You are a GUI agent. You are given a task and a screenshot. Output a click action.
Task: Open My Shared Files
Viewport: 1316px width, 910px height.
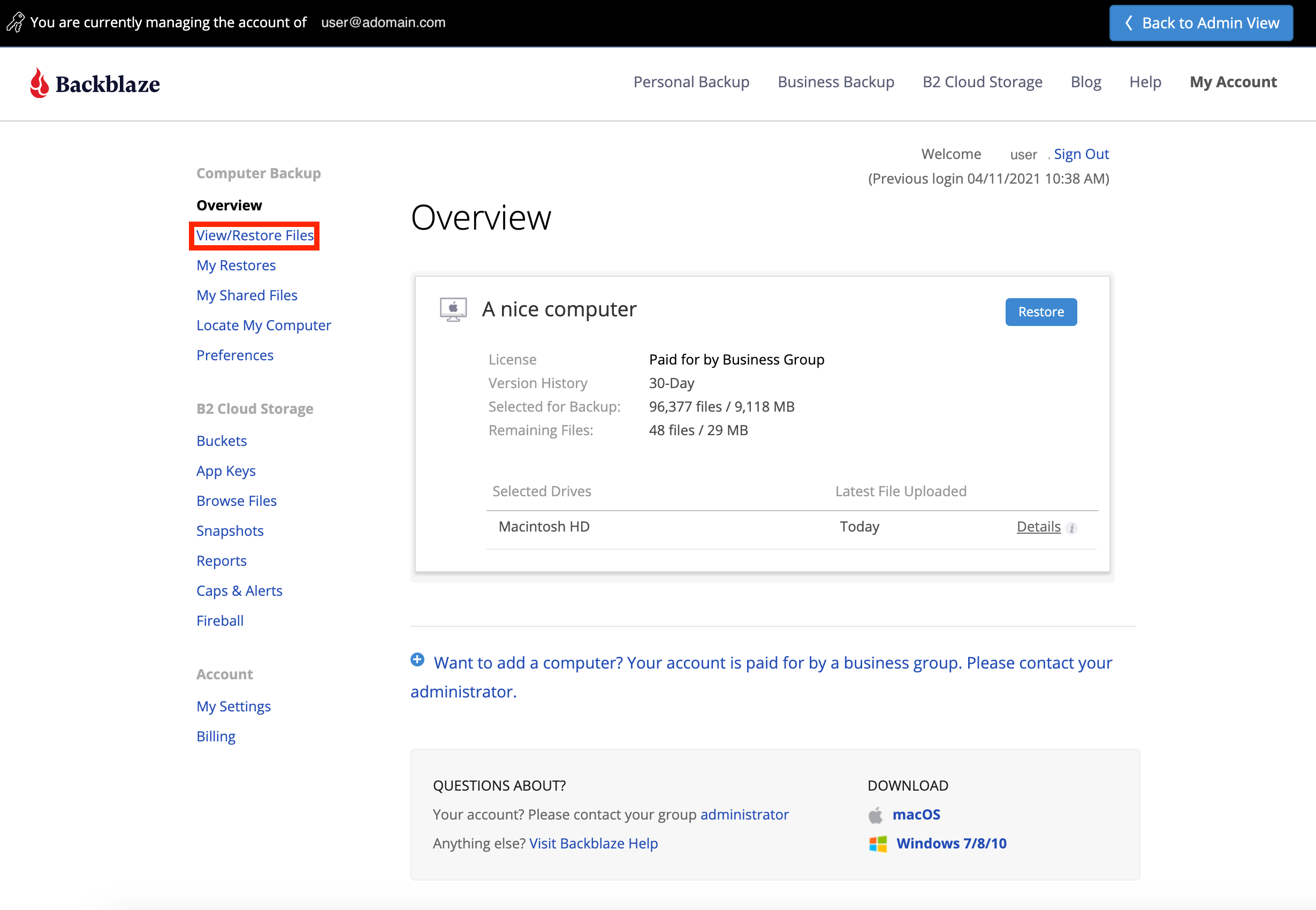(247, 295)
